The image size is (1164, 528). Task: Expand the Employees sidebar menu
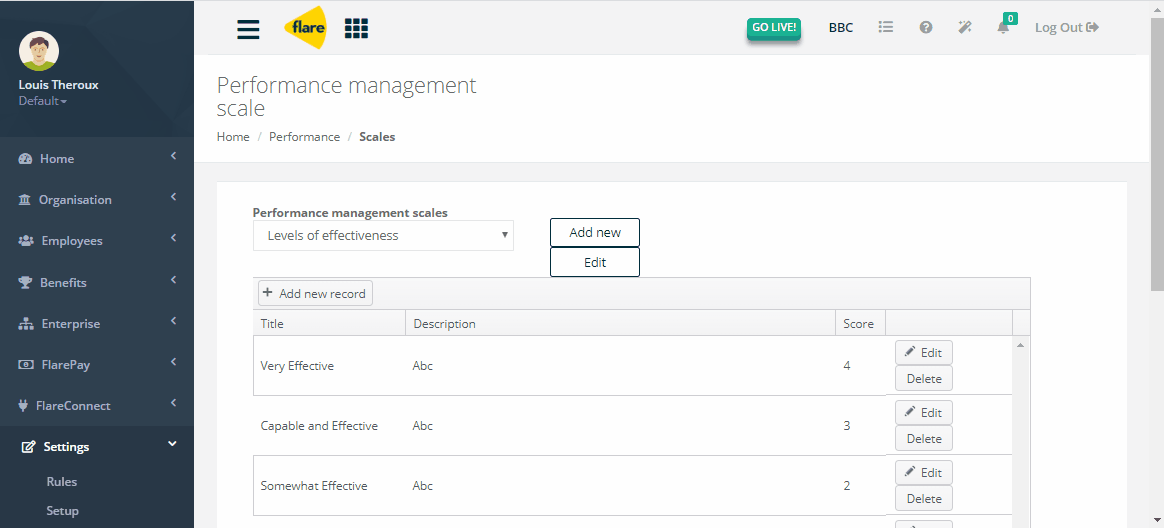173,238
